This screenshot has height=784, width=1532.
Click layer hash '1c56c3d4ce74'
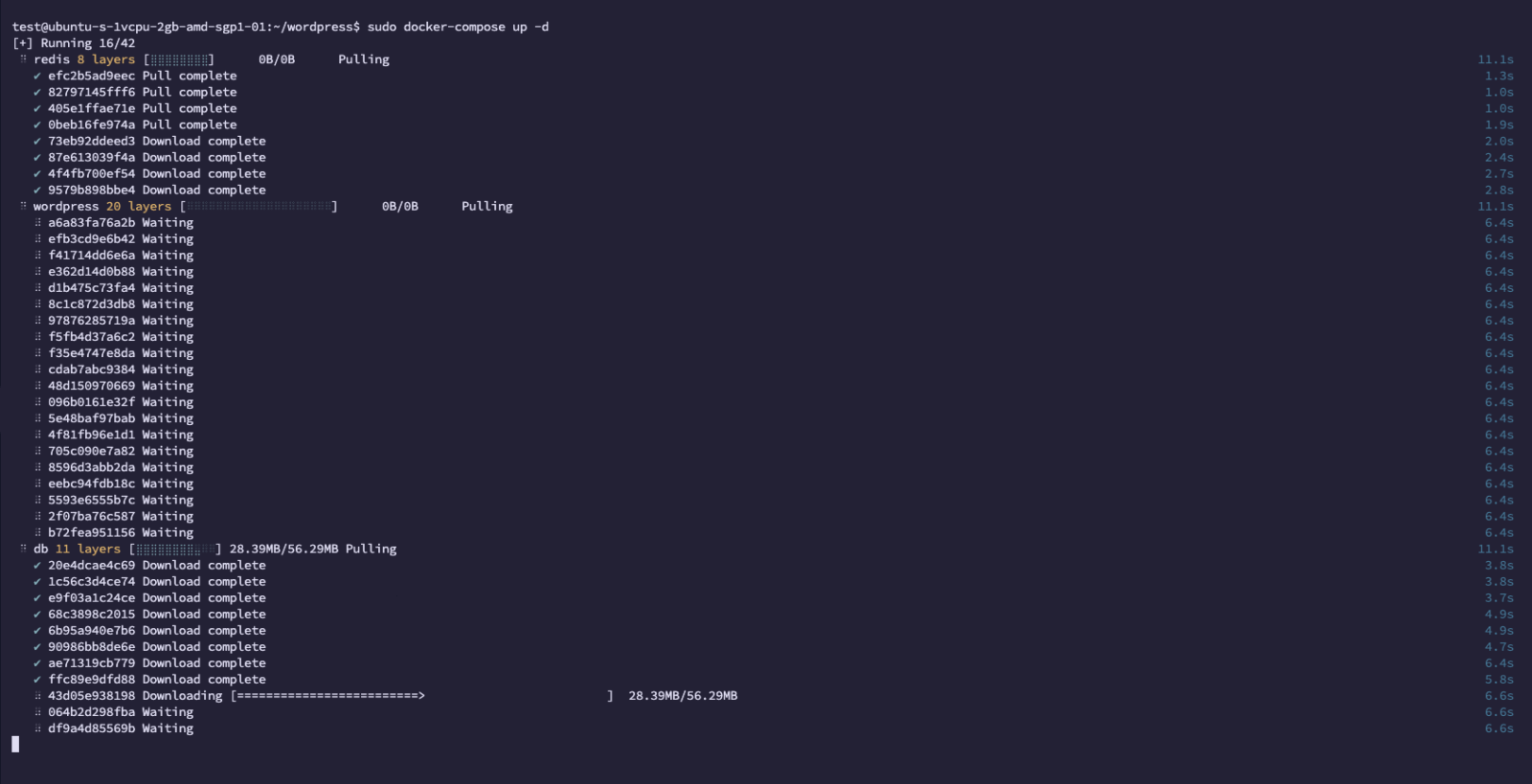92,582
